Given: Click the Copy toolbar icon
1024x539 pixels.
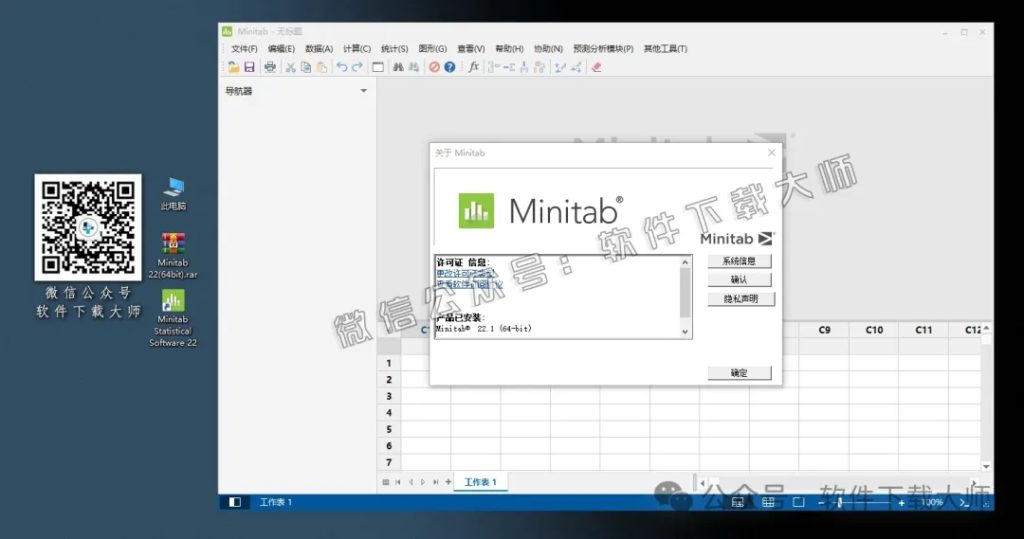Looking at the screenshot, I should [306, 67].
